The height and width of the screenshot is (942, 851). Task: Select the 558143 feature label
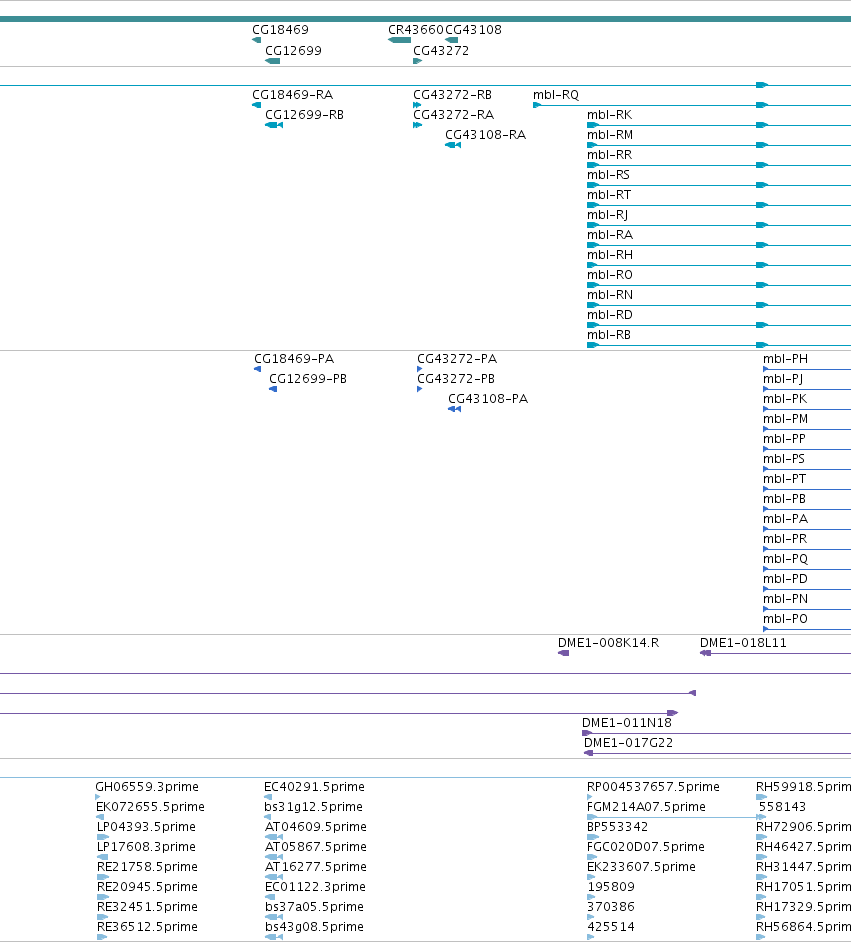click(783, 807)
